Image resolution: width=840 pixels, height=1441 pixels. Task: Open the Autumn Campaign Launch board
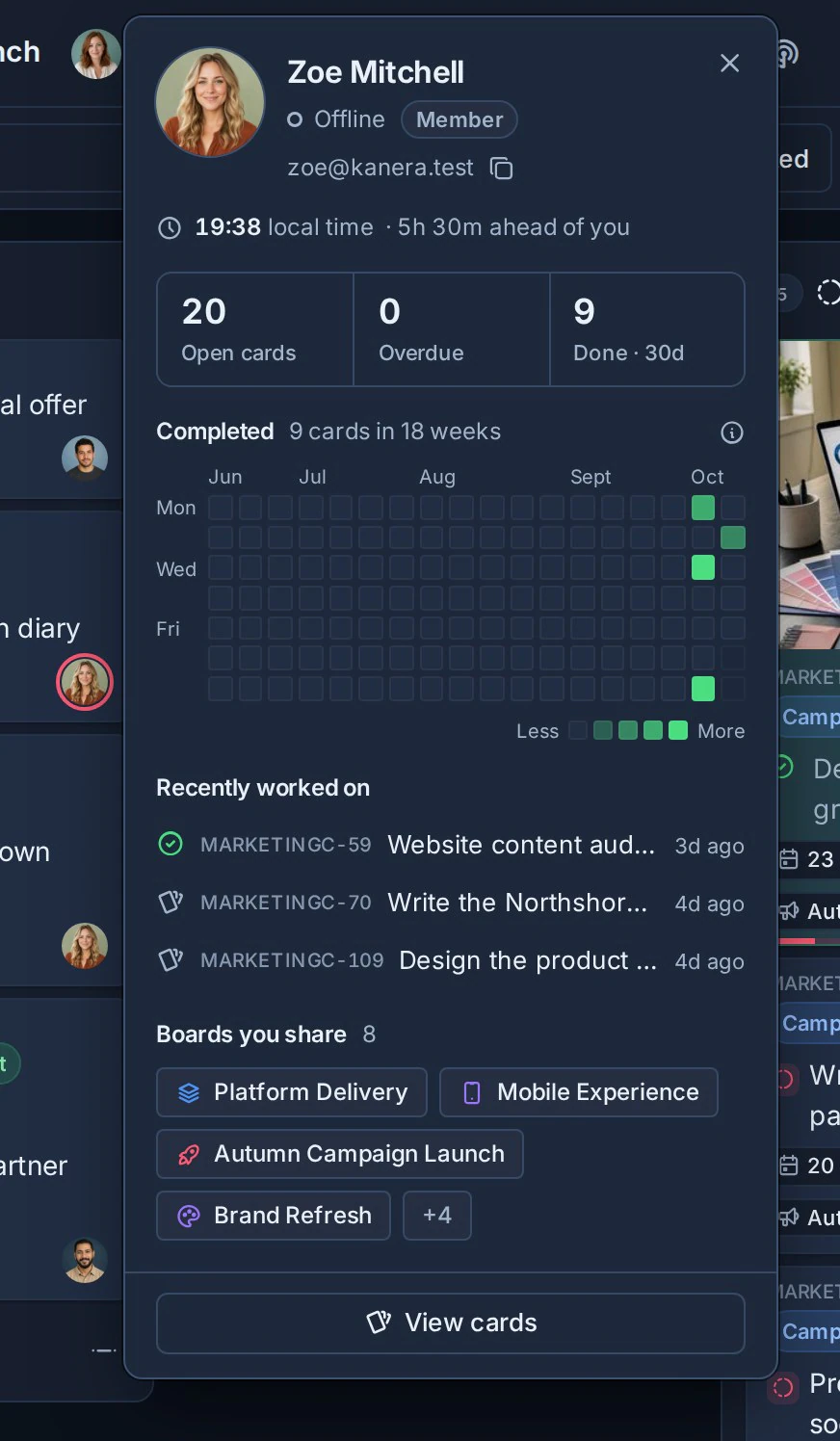[340, 1154]
